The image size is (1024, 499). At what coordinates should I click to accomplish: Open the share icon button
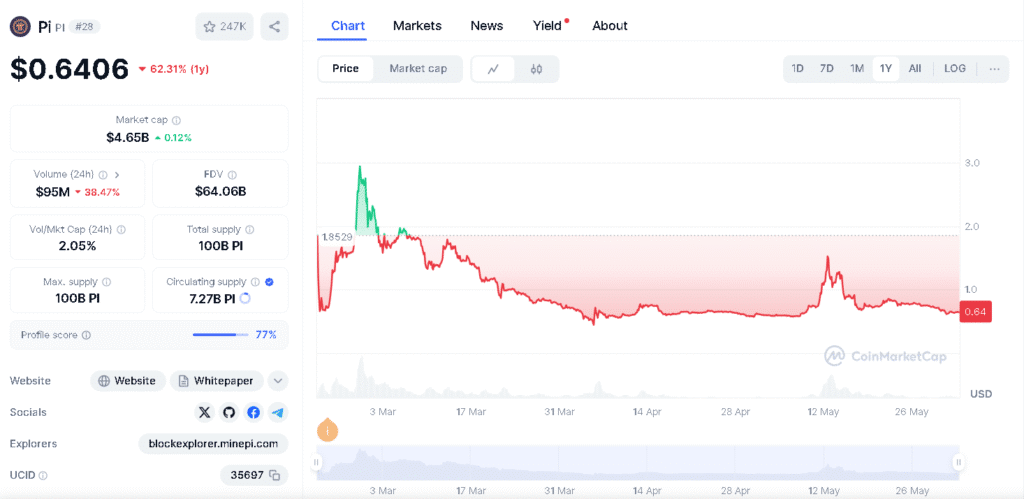click(x=274, y=27)
